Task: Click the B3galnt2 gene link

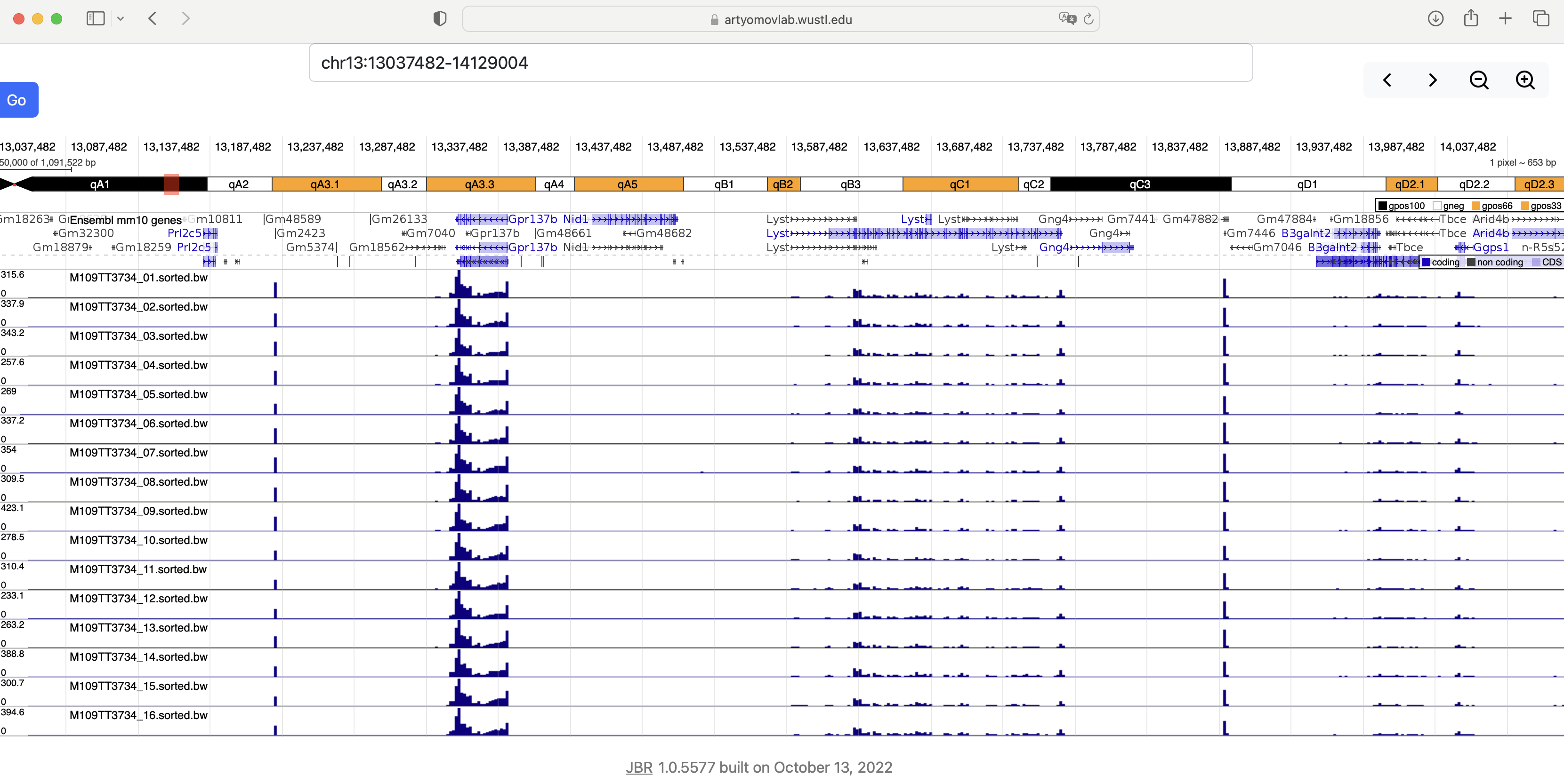Action: point(1306,233)
